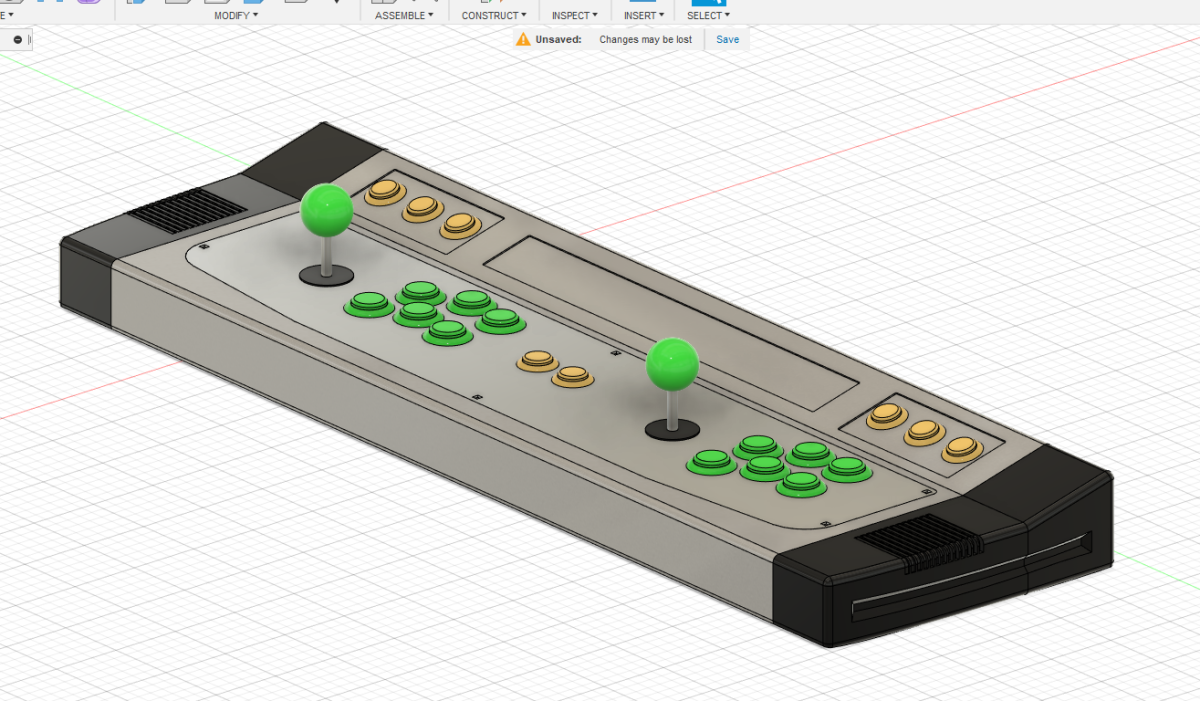This screenshot has height=701, width=1200.
Task: Select the vent grille on right end cap
Action: [x=922, y=541]
